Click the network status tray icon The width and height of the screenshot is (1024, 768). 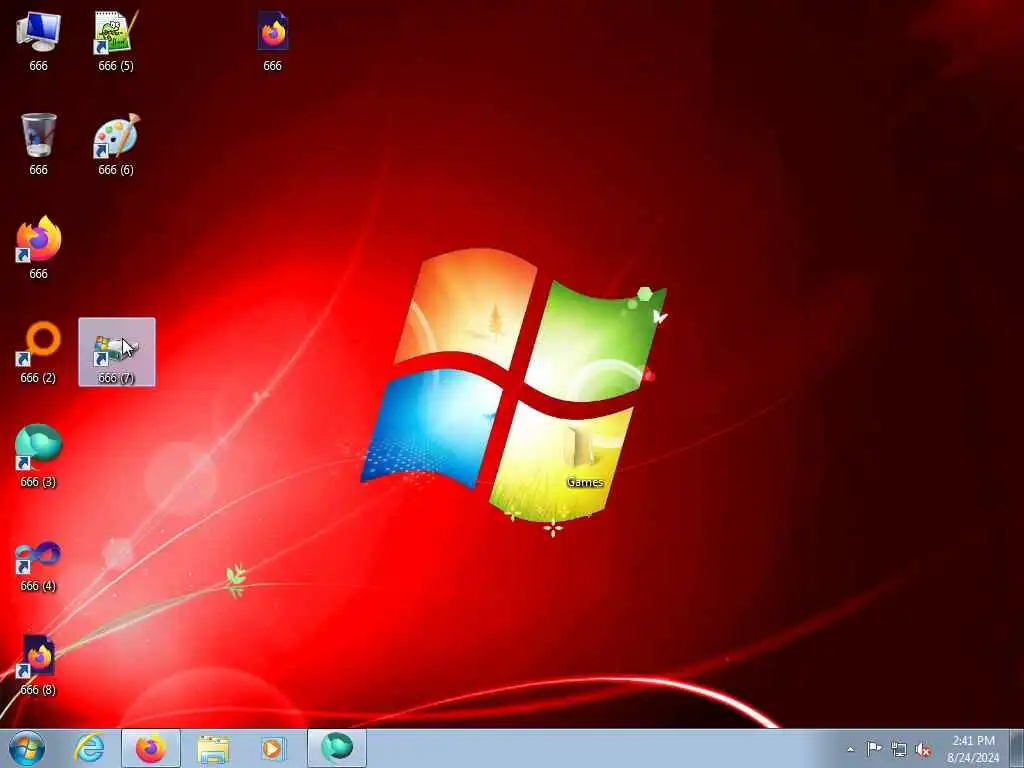(x=899, y=749)
